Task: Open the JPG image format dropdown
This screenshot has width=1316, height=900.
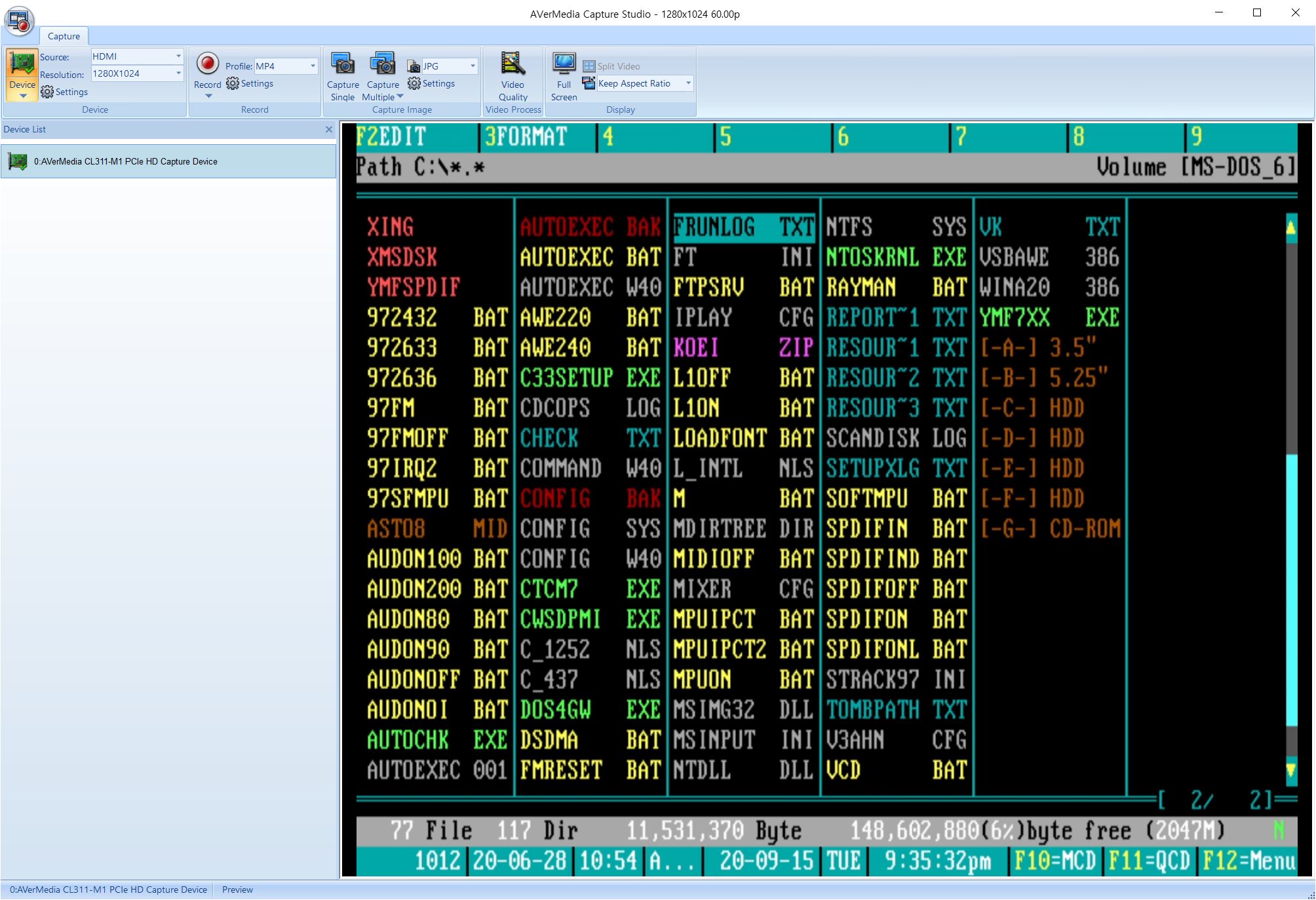Action: click(473, 66)
